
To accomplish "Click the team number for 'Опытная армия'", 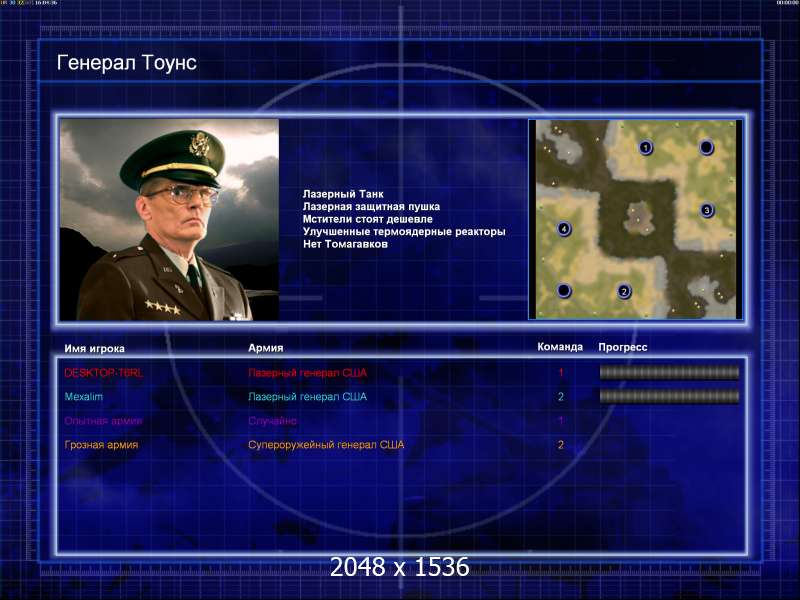I will tap(561, 420).
